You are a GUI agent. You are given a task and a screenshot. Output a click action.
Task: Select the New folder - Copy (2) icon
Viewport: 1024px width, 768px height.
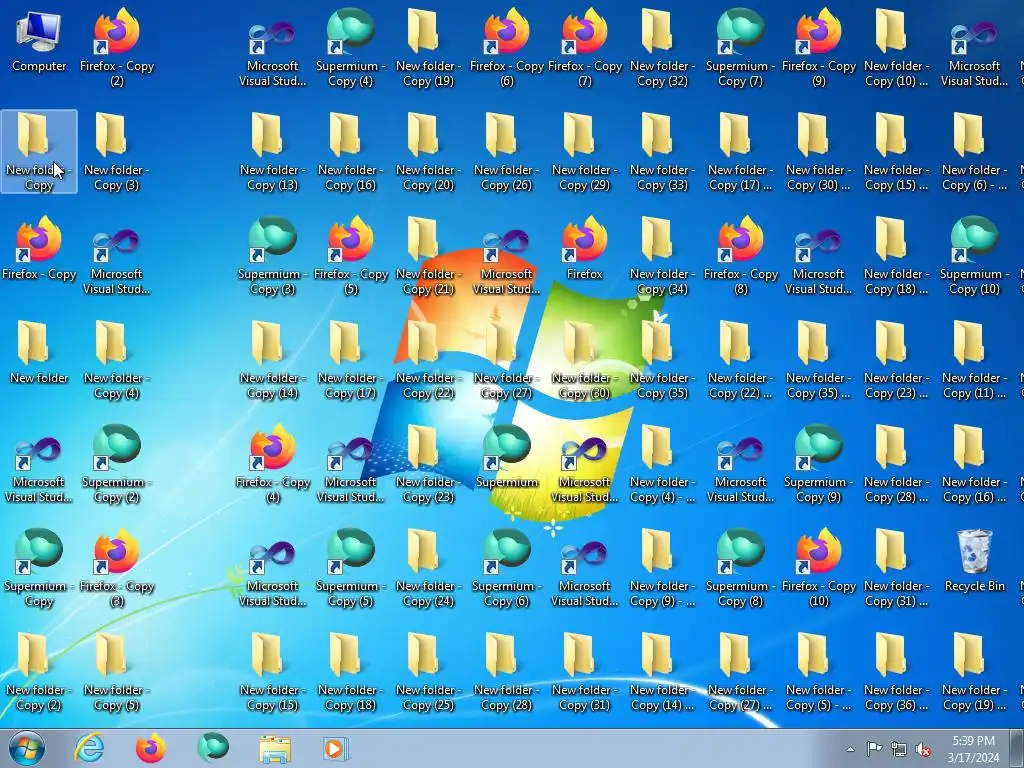[x=39, y=671]
